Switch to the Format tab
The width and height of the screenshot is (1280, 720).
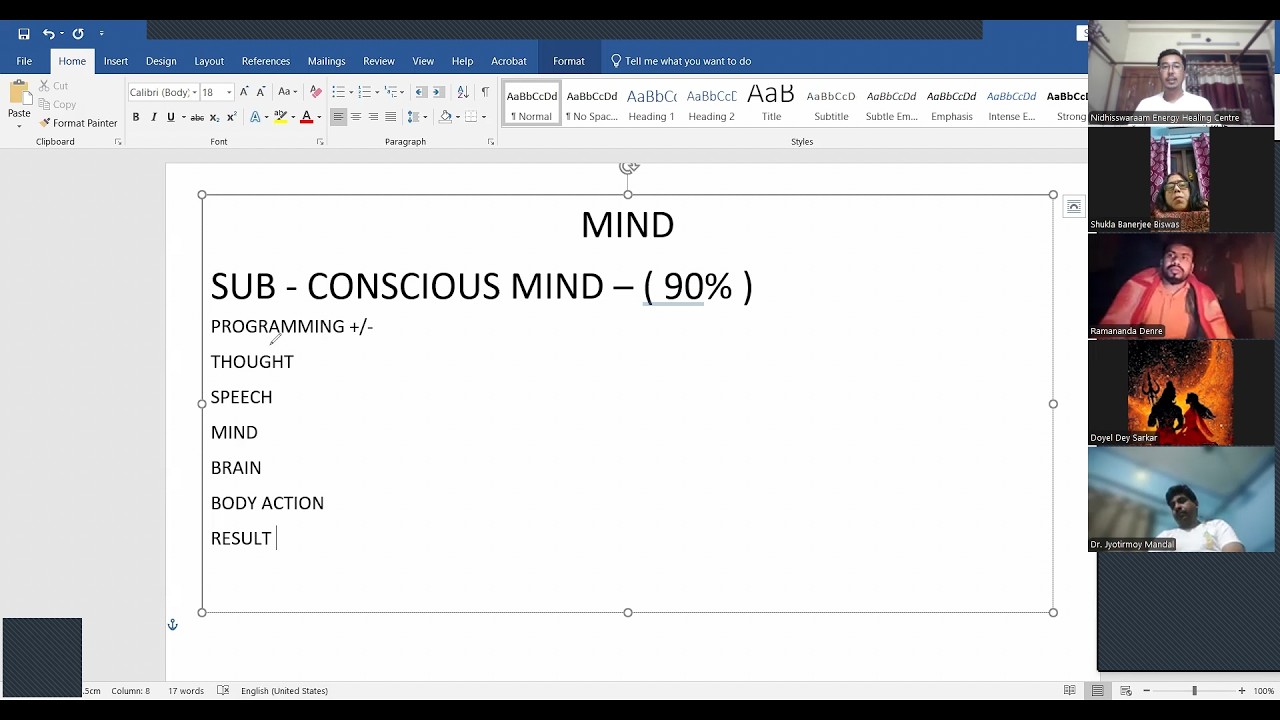[x=569, y=61]
